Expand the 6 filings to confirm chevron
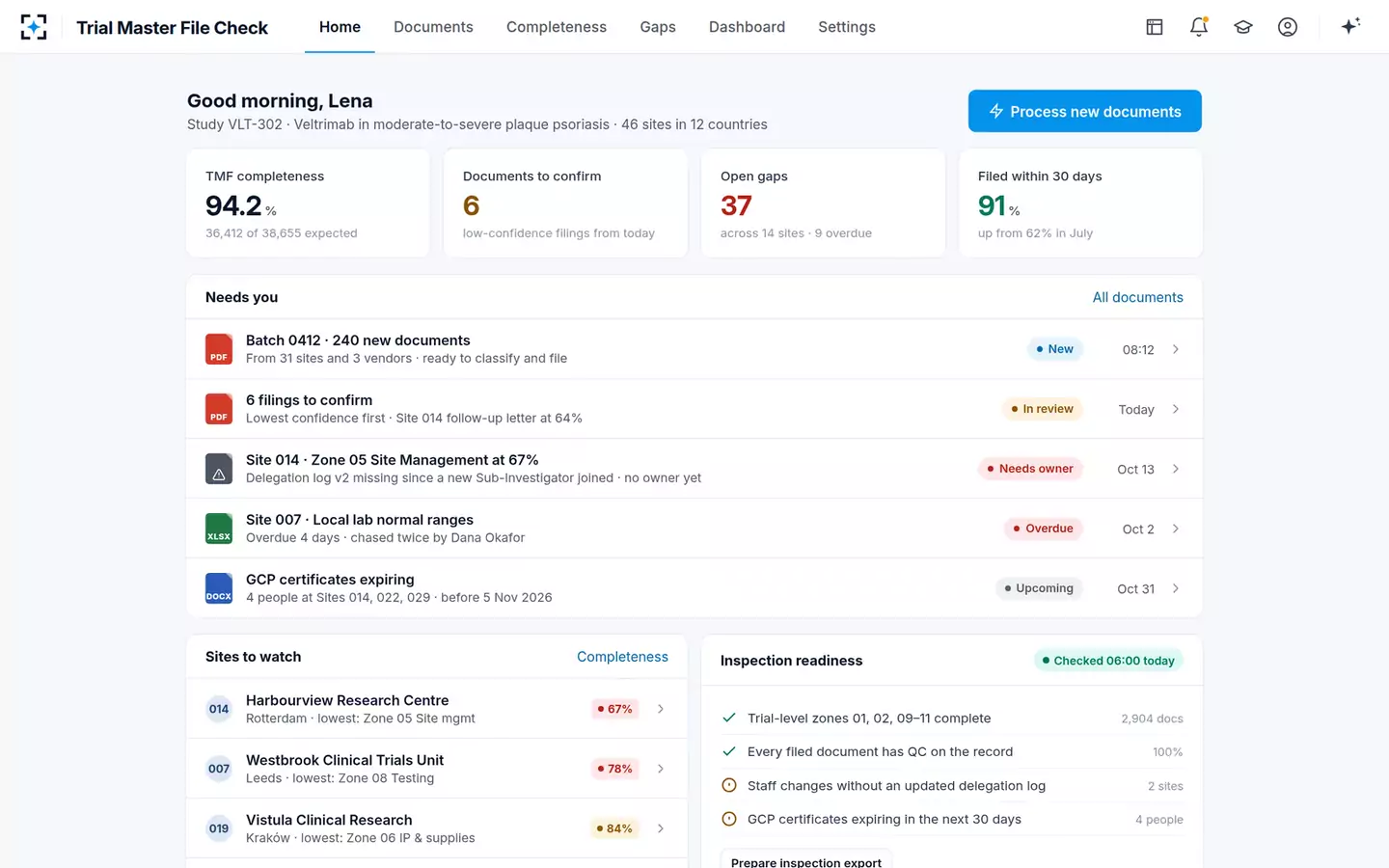This screenshot has width=1389, height=868. [1176, 409]
